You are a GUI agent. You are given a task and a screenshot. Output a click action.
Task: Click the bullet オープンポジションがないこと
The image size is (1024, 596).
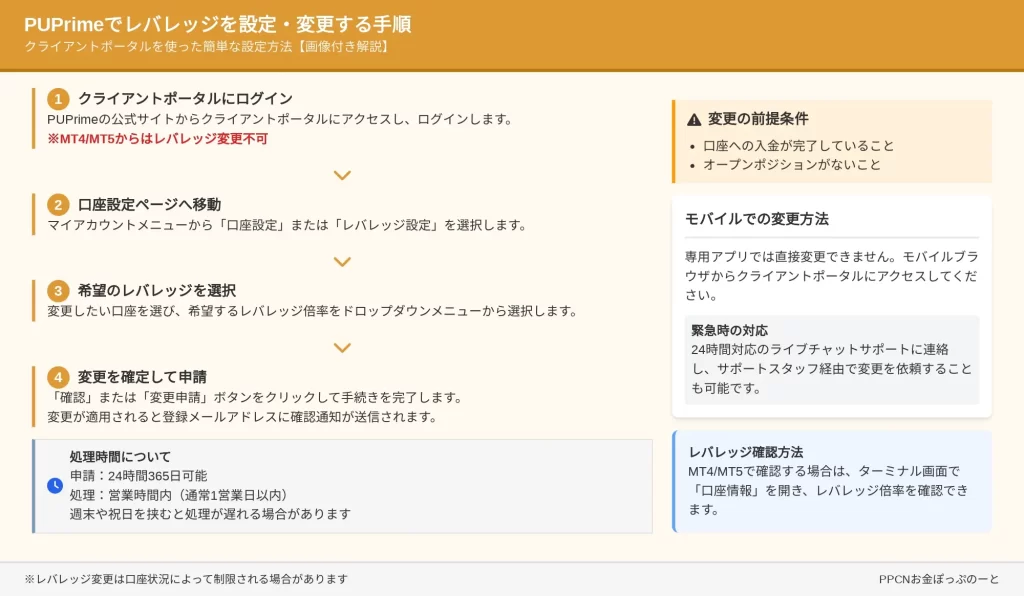pos(792,165)
